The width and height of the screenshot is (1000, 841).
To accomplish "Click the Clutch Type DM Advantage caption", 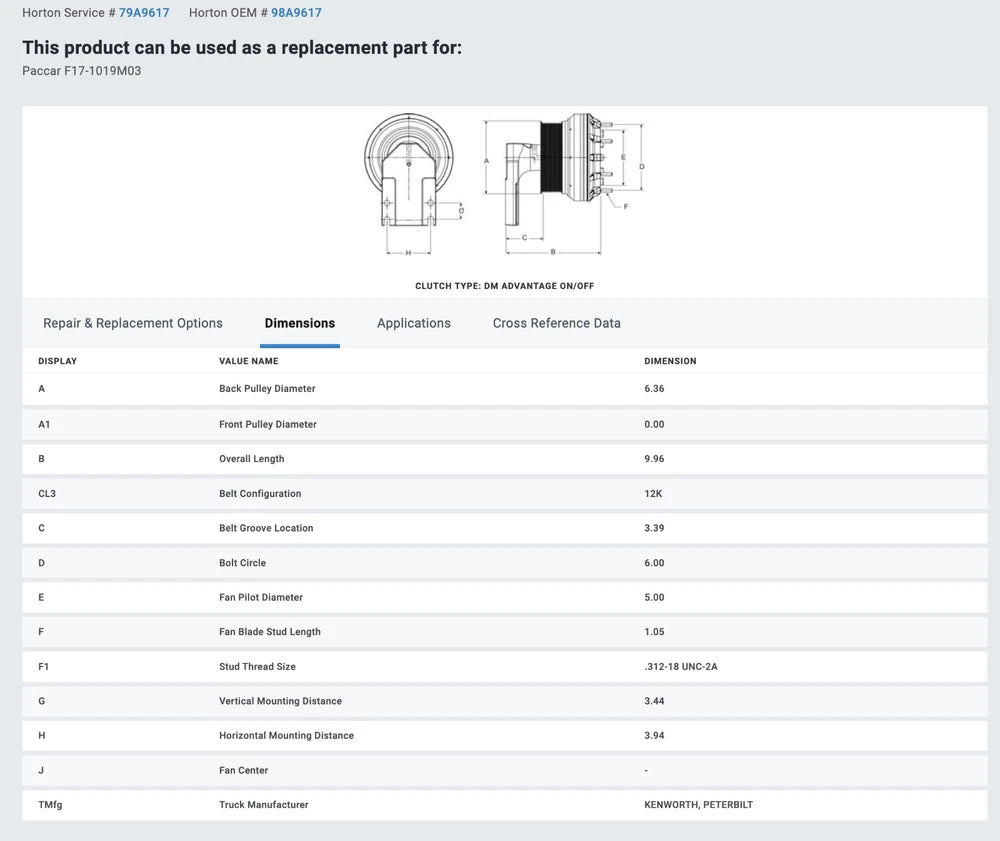I will click(504, 286).
